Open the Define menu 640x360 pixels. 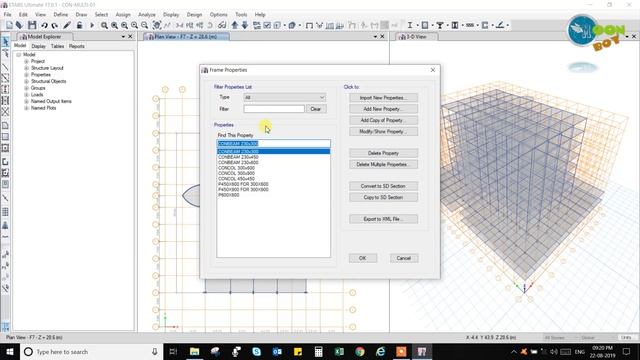[x=61, y=15]
